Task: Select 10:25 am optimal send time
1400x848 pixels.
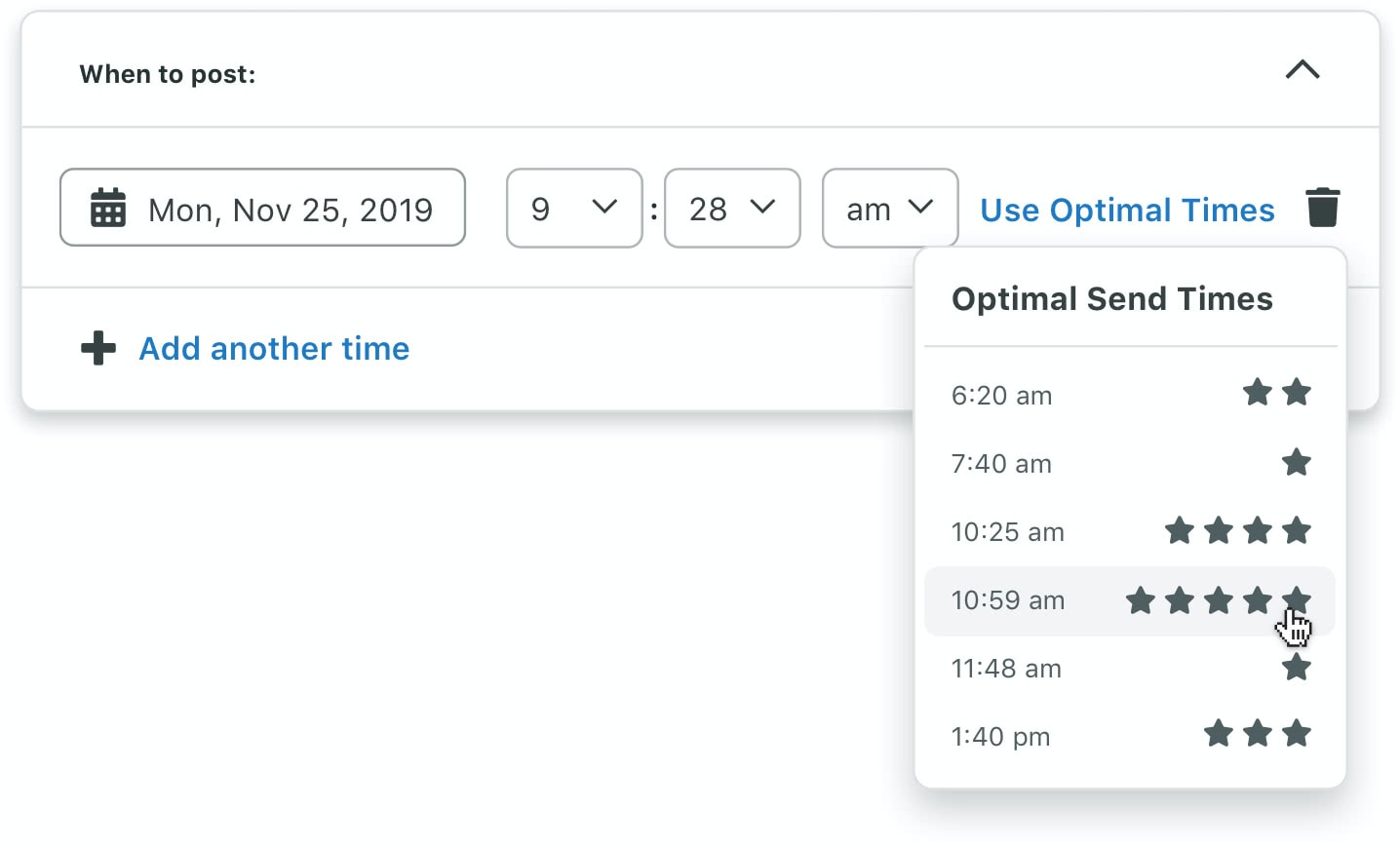Action: (x=1007, y=532)
